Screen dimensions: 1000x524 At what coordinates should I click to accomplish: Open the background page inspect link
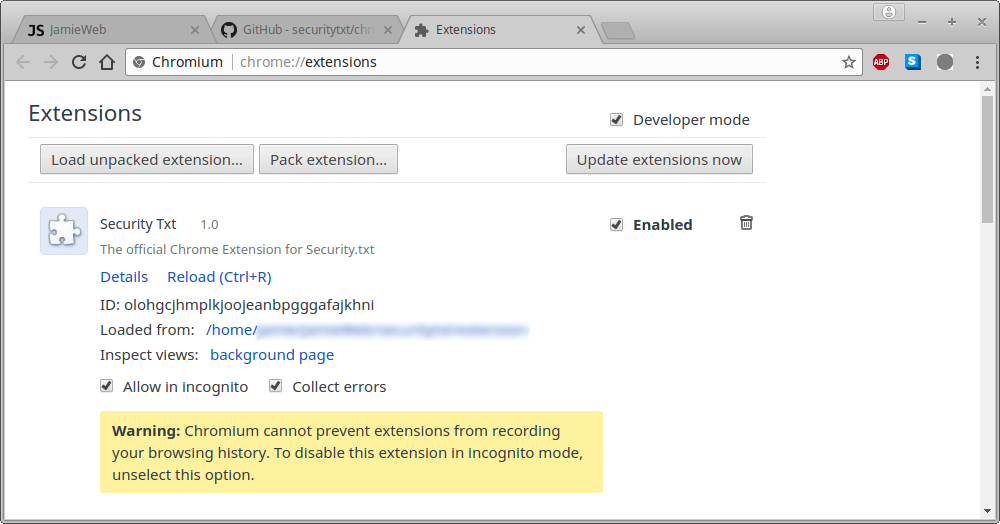tap(272, 355)
